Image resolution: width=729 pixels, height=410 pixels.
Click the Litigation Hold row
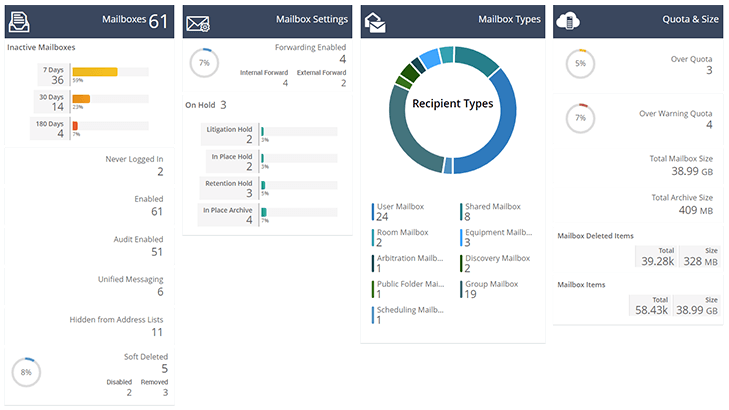coord(268,134)
